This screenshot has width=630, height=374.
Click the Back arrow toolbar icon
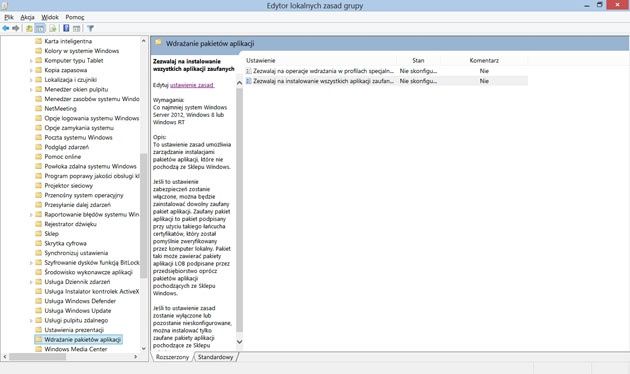[6, 28]
